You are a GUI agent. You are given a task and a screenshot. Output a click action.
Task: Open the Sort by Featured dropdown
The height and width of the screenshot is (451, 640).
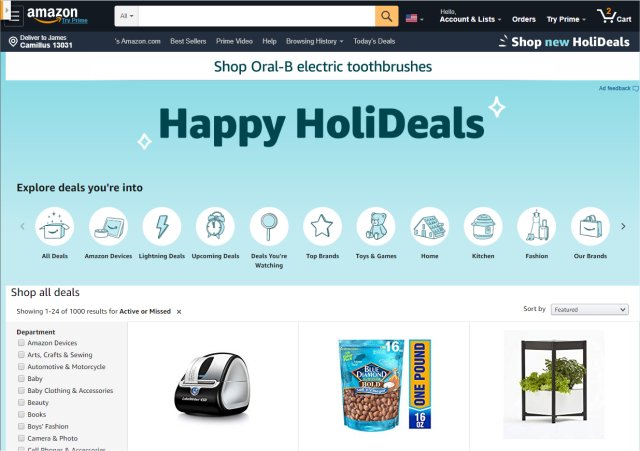[589, 310]
